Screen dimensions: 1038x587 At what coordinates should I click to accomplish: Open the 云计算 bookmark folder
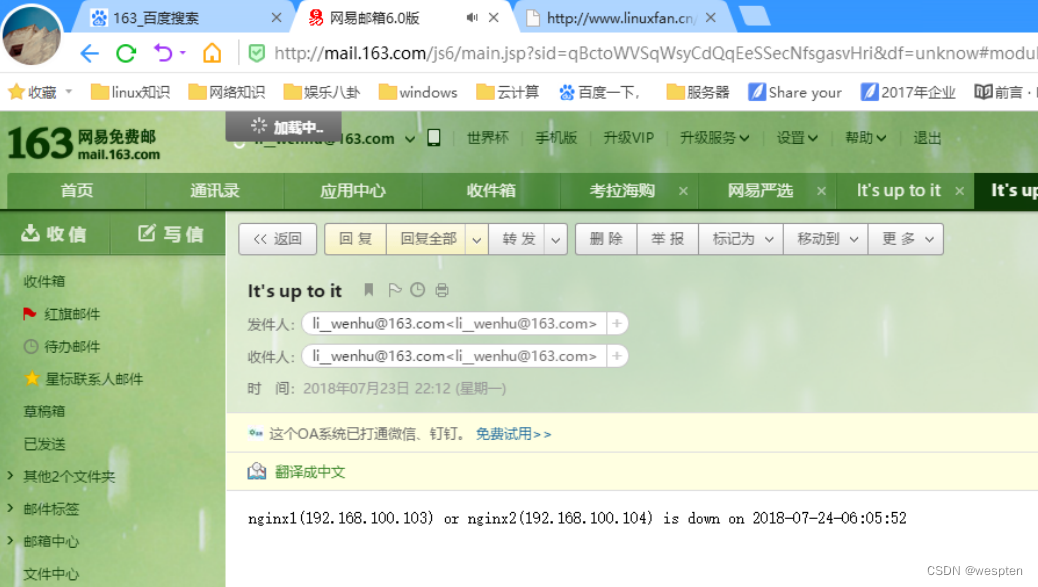(508, 92)
